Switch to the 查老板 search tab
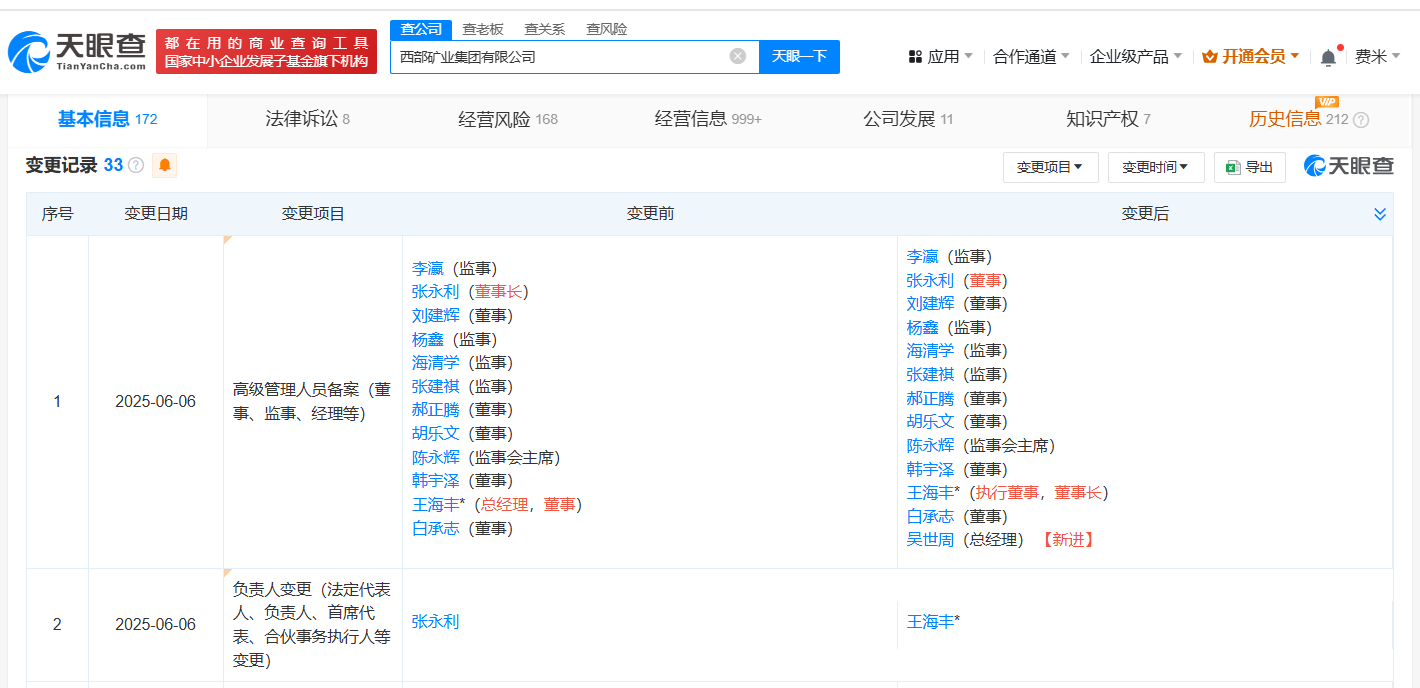 click(x=483, y=29)
